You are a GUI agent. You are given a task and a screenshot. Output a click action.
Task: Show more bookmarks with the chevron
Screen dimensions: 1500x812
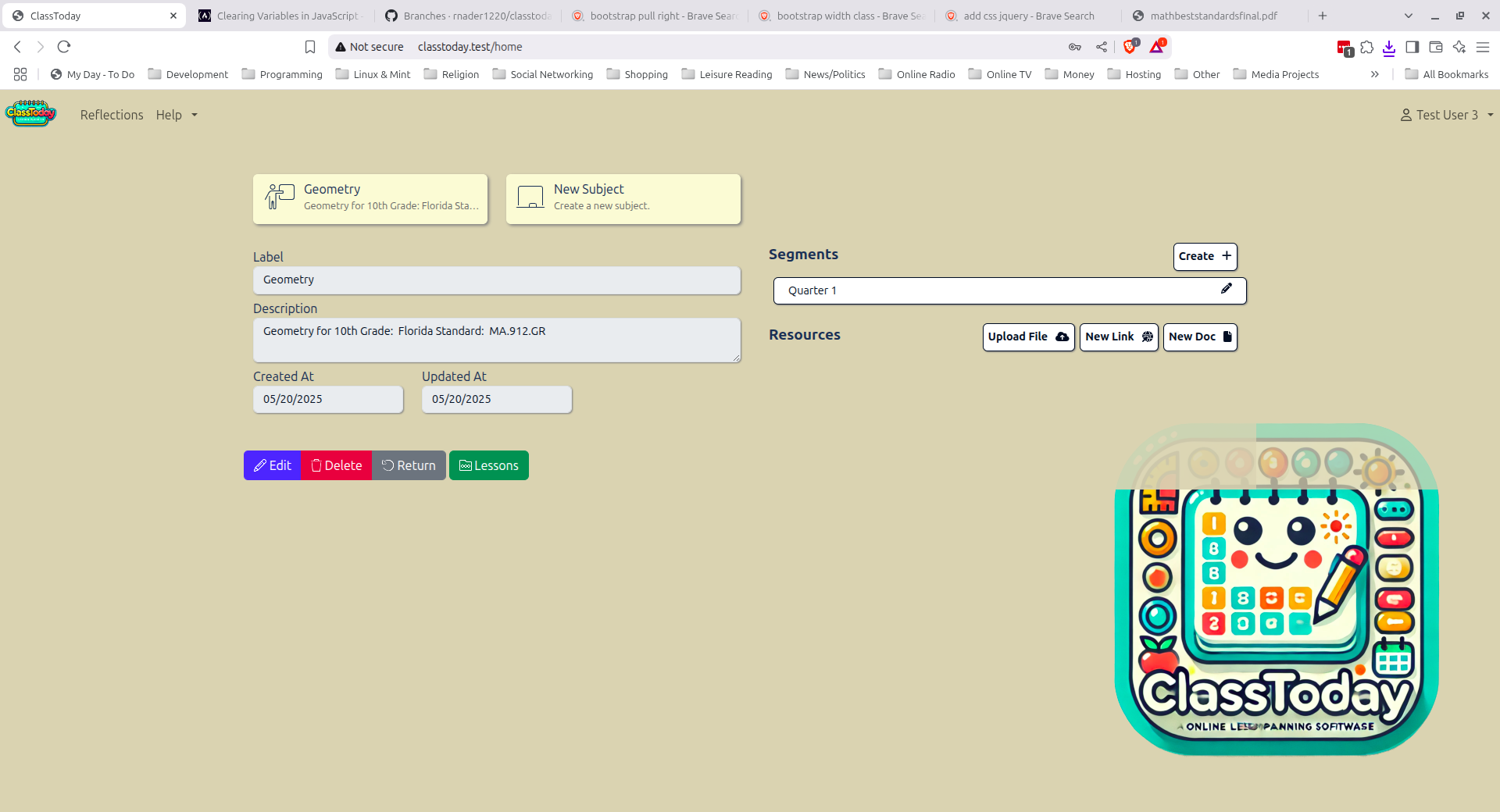pos(1375,74)
